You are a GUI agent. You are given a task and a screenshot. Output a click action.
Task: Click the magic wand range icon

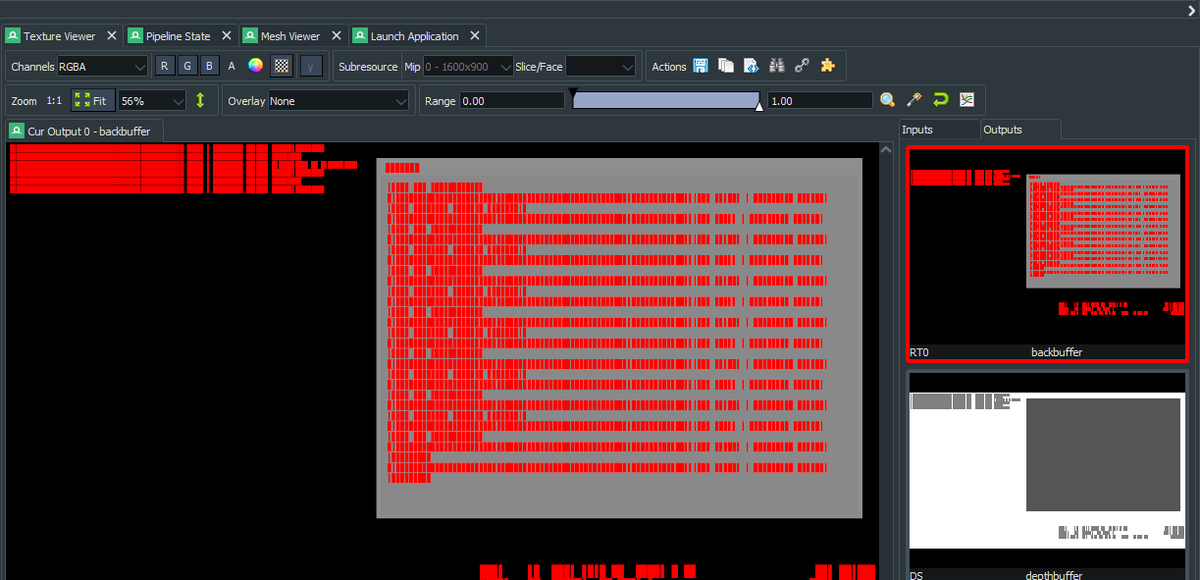913,100
